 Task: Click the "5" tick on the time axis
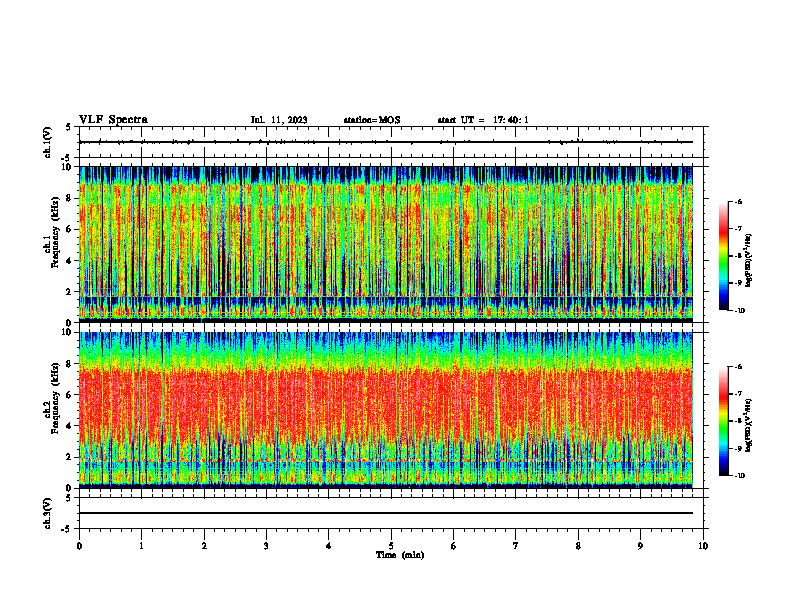[x=391, y=546]
